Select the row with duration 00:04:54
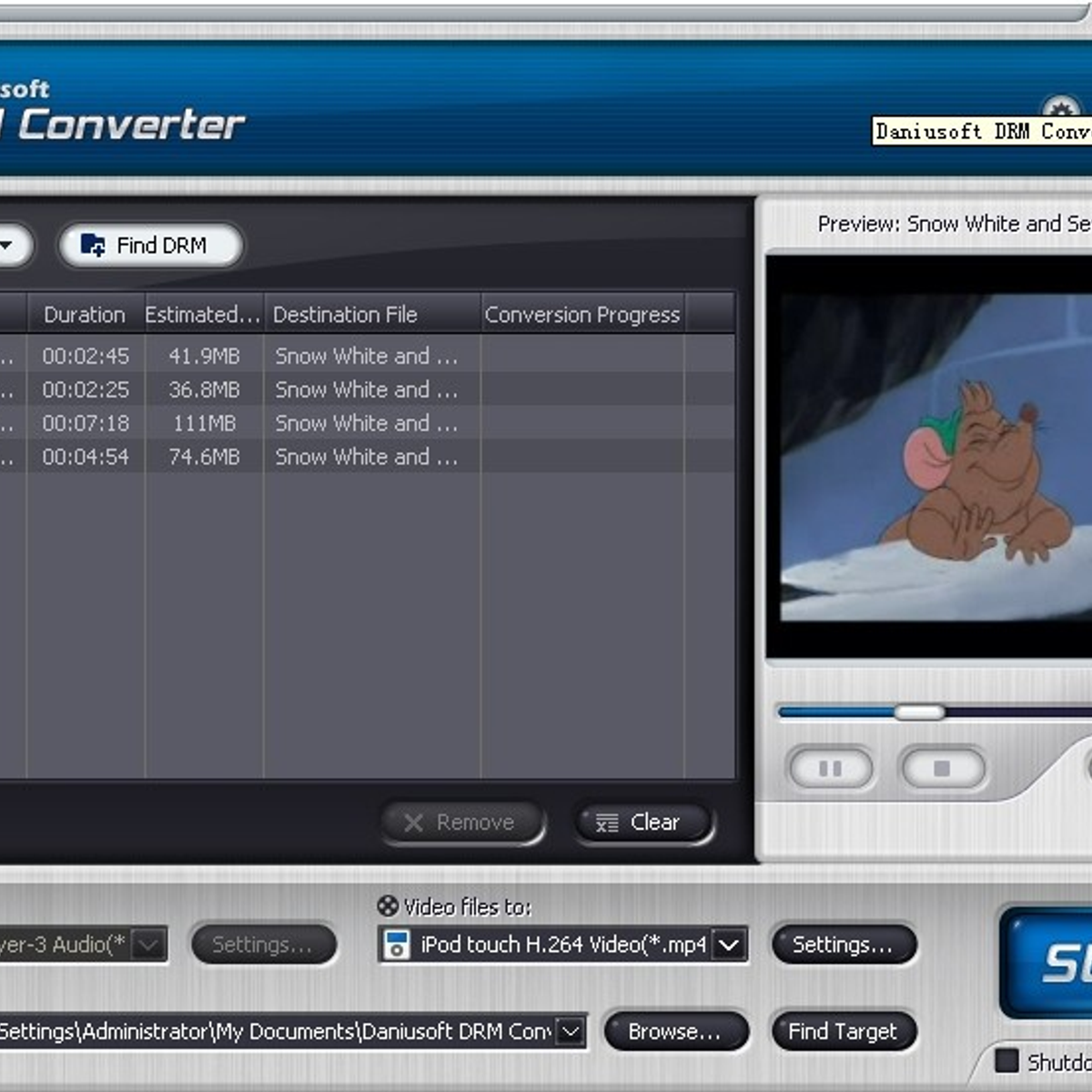Image resolution: width=1092 pixels, height=1092 pixels. 368,457
